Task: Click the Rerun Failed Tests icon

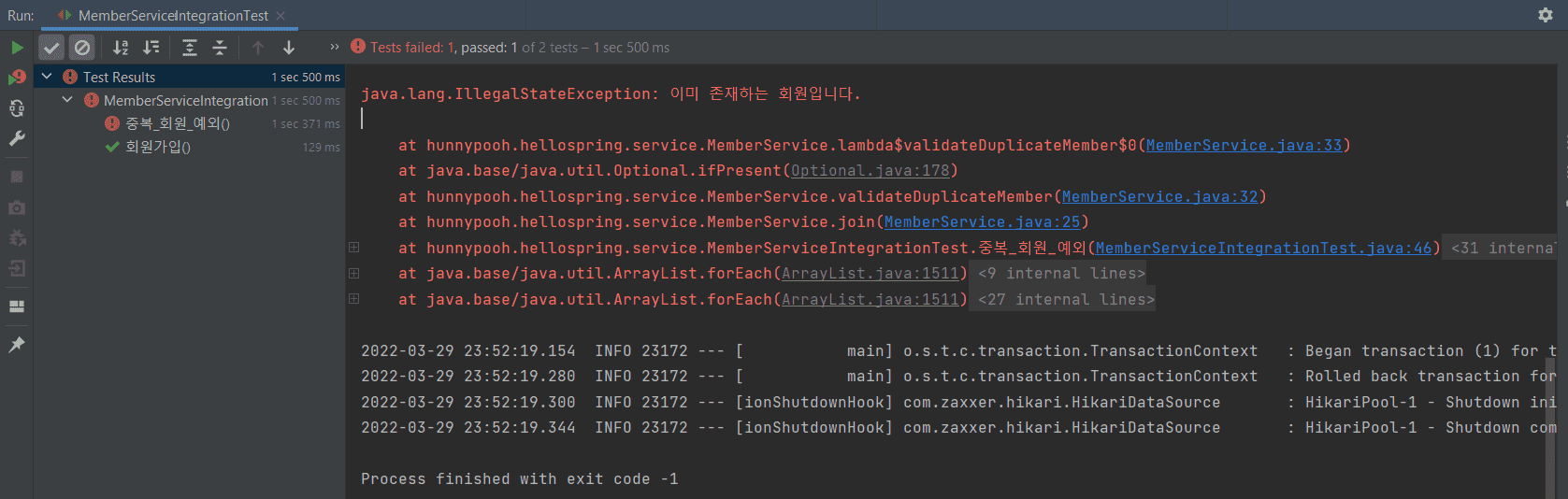Action: point(17,78)
